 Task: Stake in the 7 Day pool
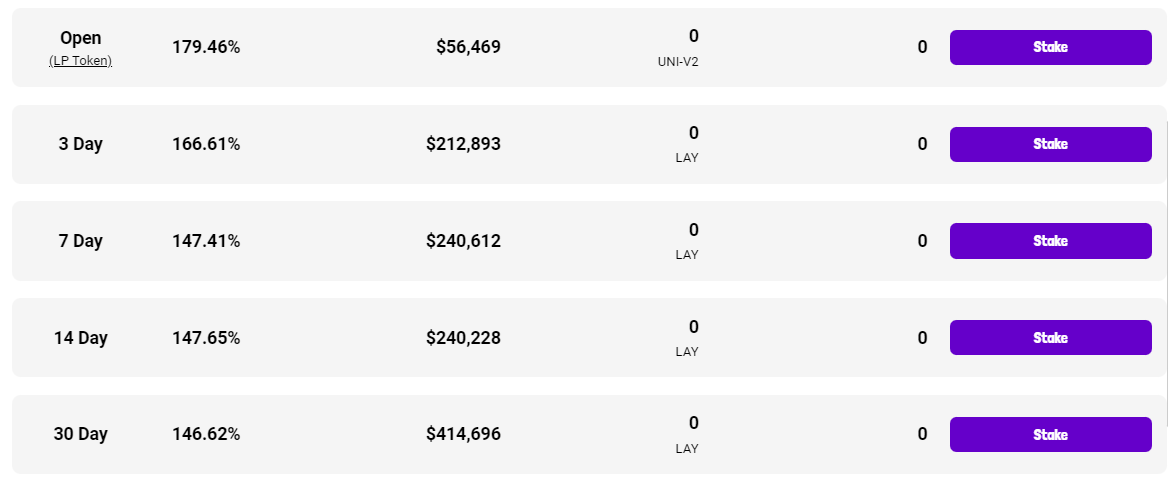1050,241
